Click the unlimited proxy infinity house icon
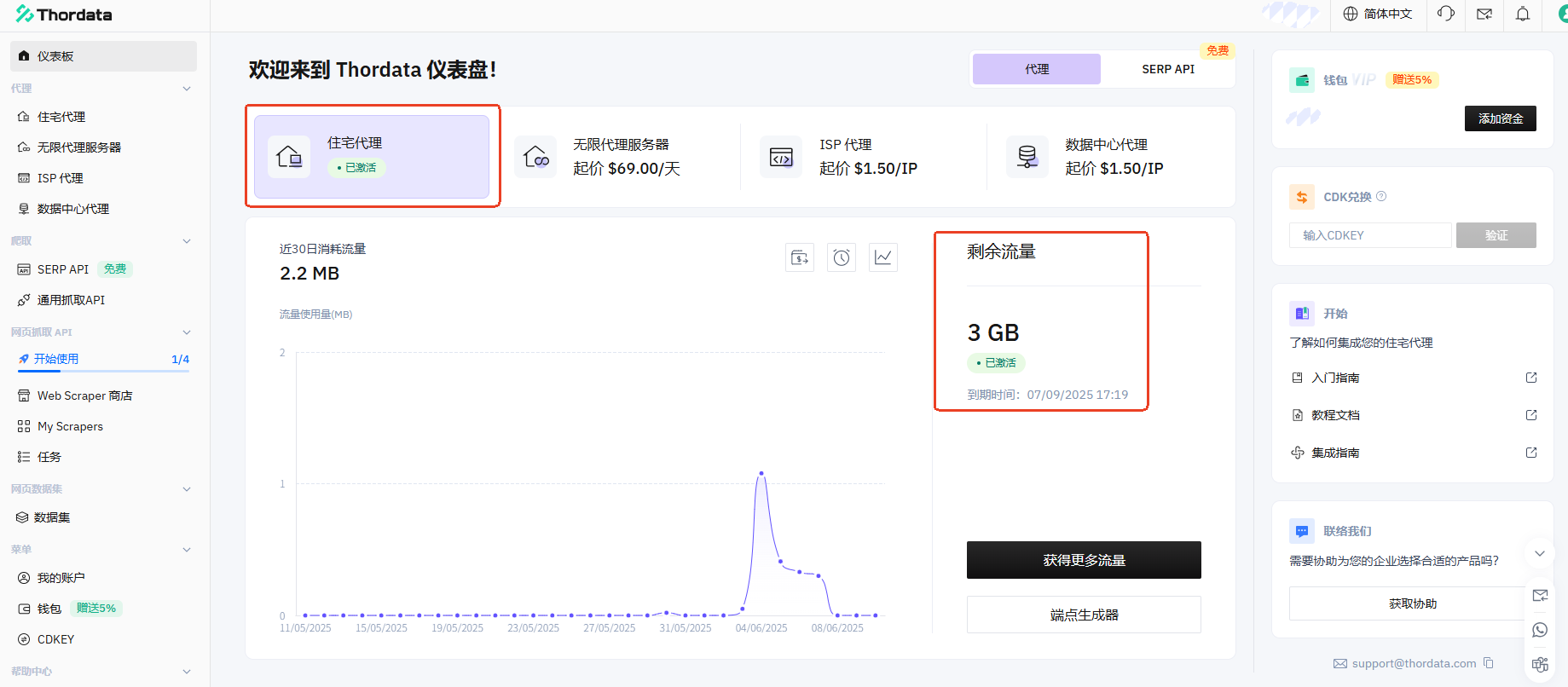This screenshot has height=687, width=1568. click(x=535, y=157)
